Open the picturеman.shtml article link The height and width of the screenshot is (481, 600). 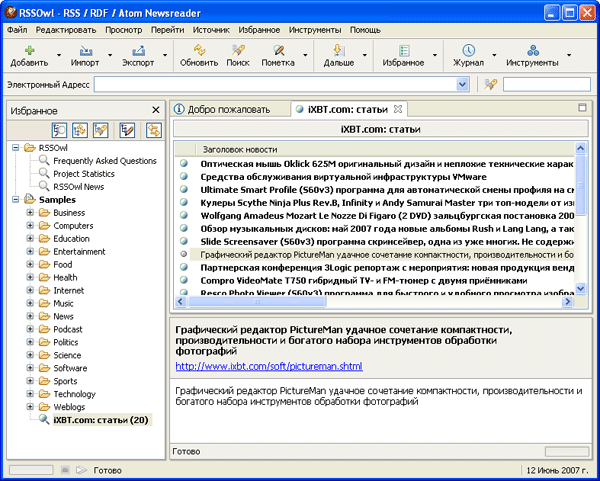tap(269, 366)
